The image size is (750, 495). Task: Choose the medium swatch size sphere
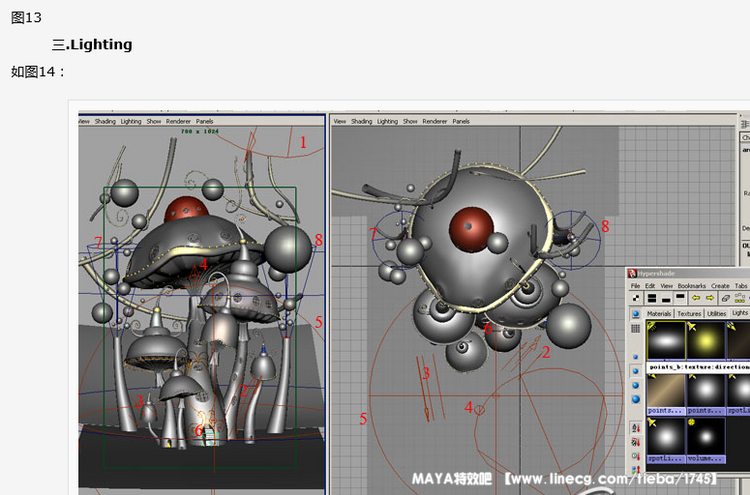point(636,371)
